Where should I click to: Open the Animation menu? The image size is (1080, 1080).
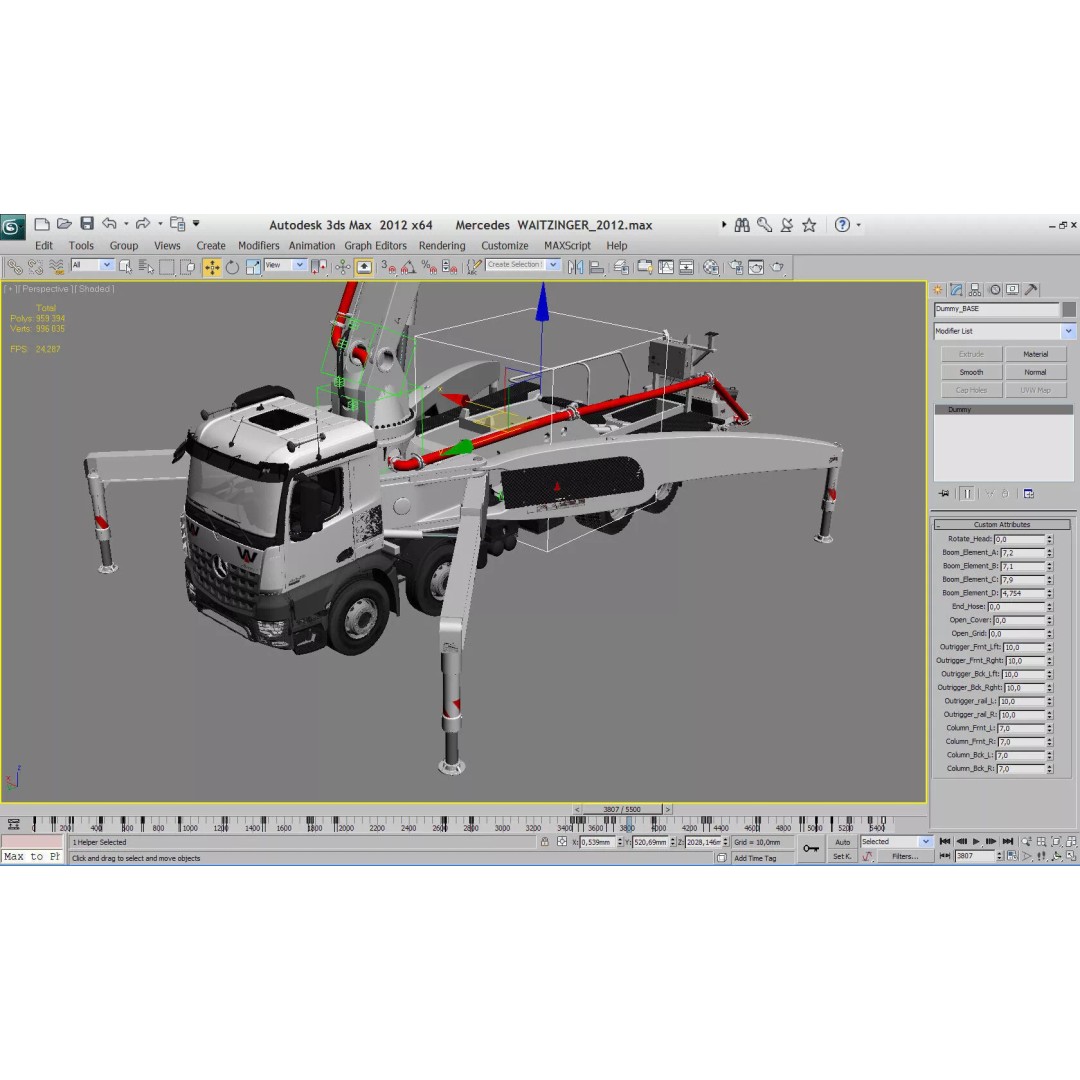(x=312, y=245)
